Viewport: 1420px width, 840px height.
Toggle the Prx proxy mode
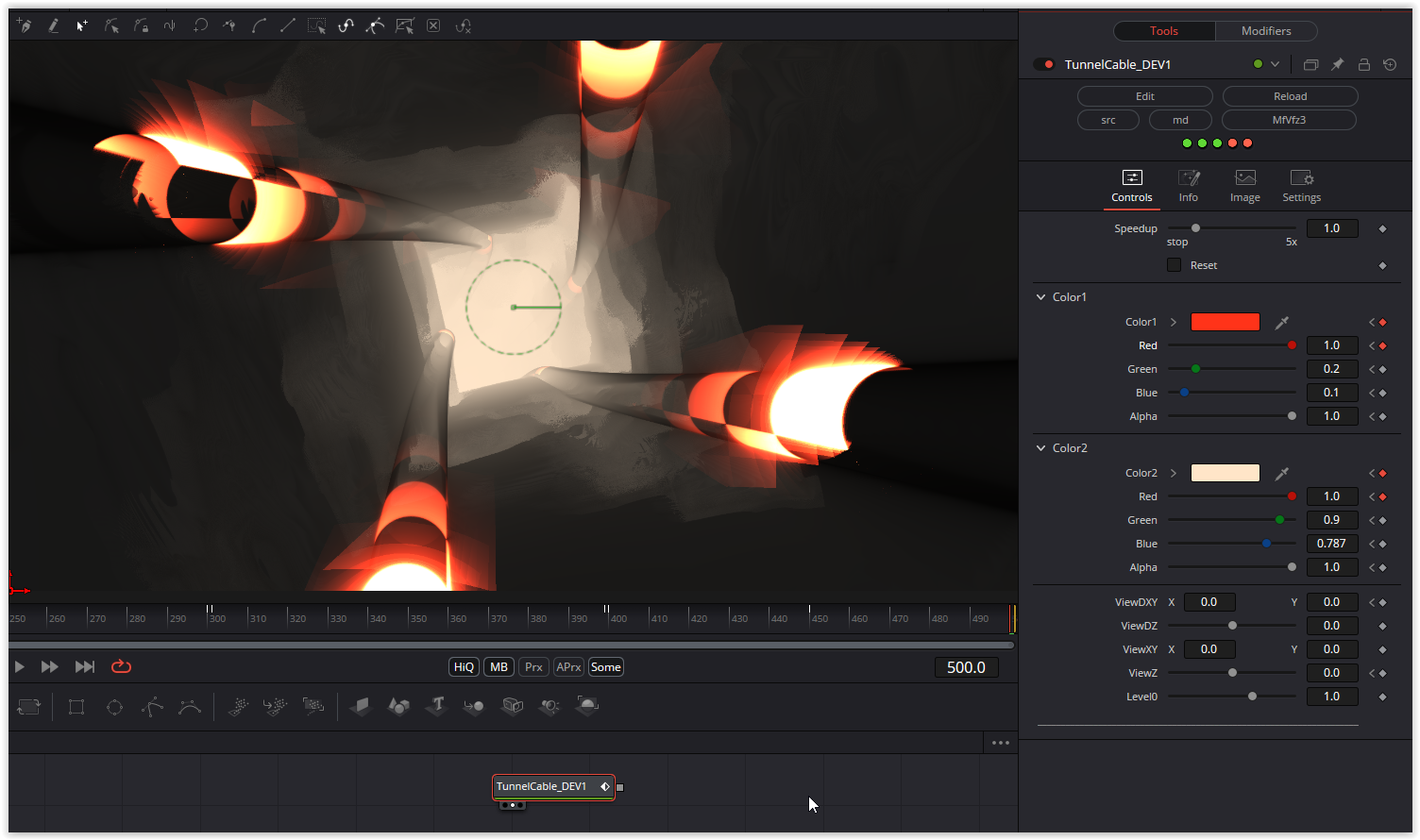click(x=533, y=667)
